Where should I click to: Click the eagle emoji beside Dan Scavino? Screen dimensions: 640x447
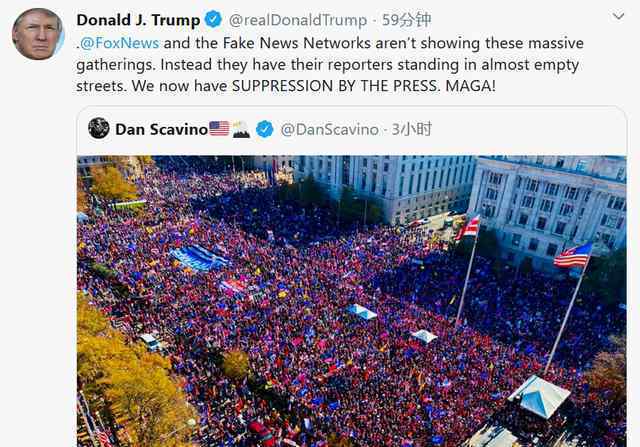point(241,129)
